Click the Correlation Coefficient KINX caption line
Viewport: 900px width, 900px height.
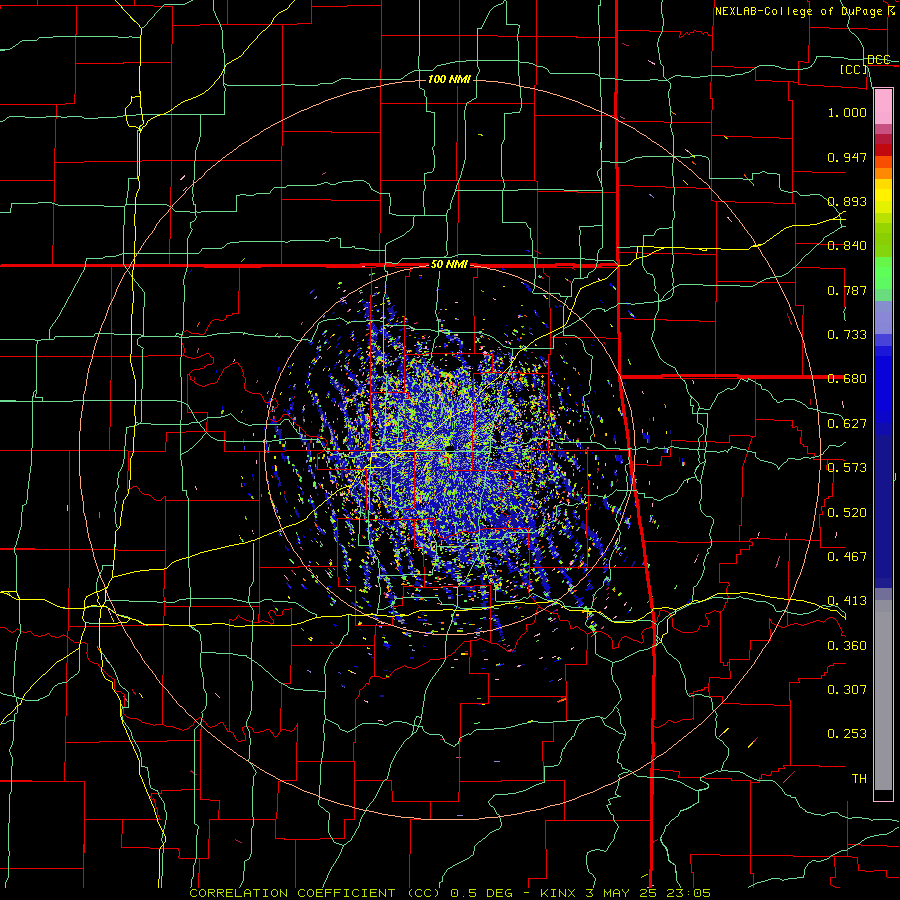[x=450, y=893]
